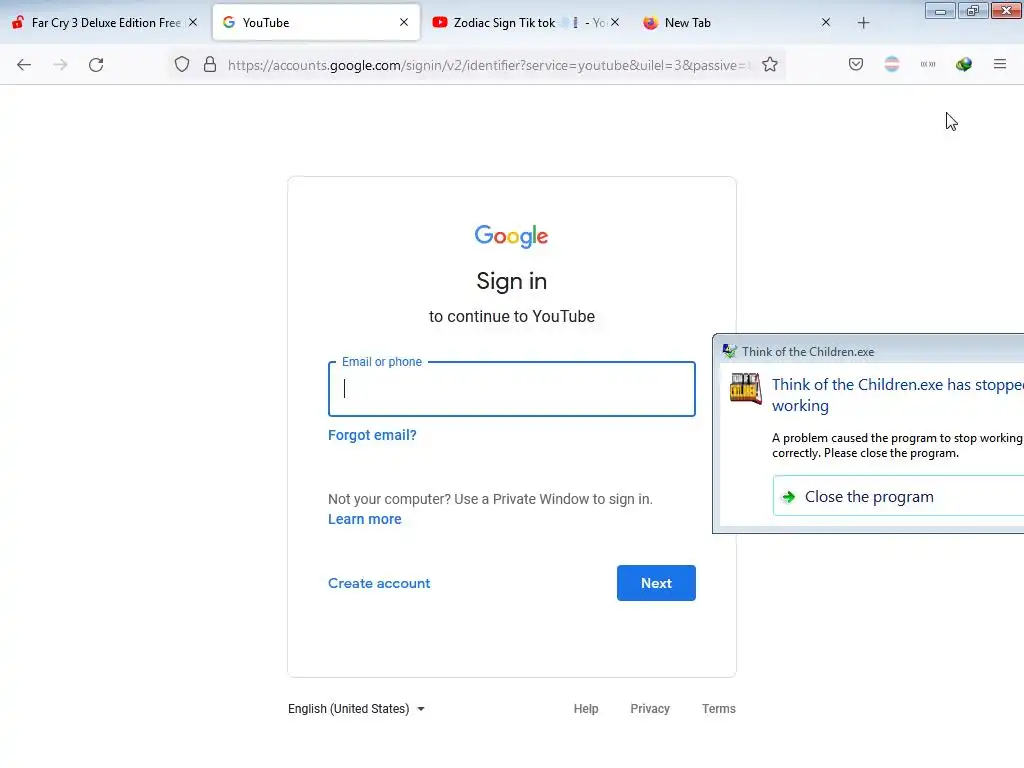1024x768 pixels.
Task: Save page to Pocket
Action: click(856, 64)
